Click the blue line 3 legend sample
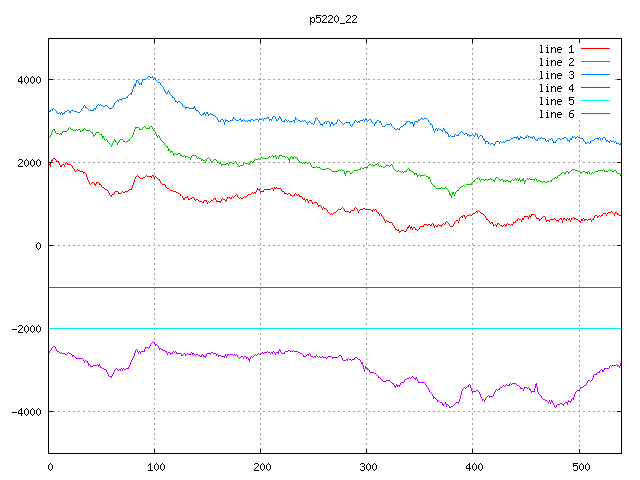 595,75
